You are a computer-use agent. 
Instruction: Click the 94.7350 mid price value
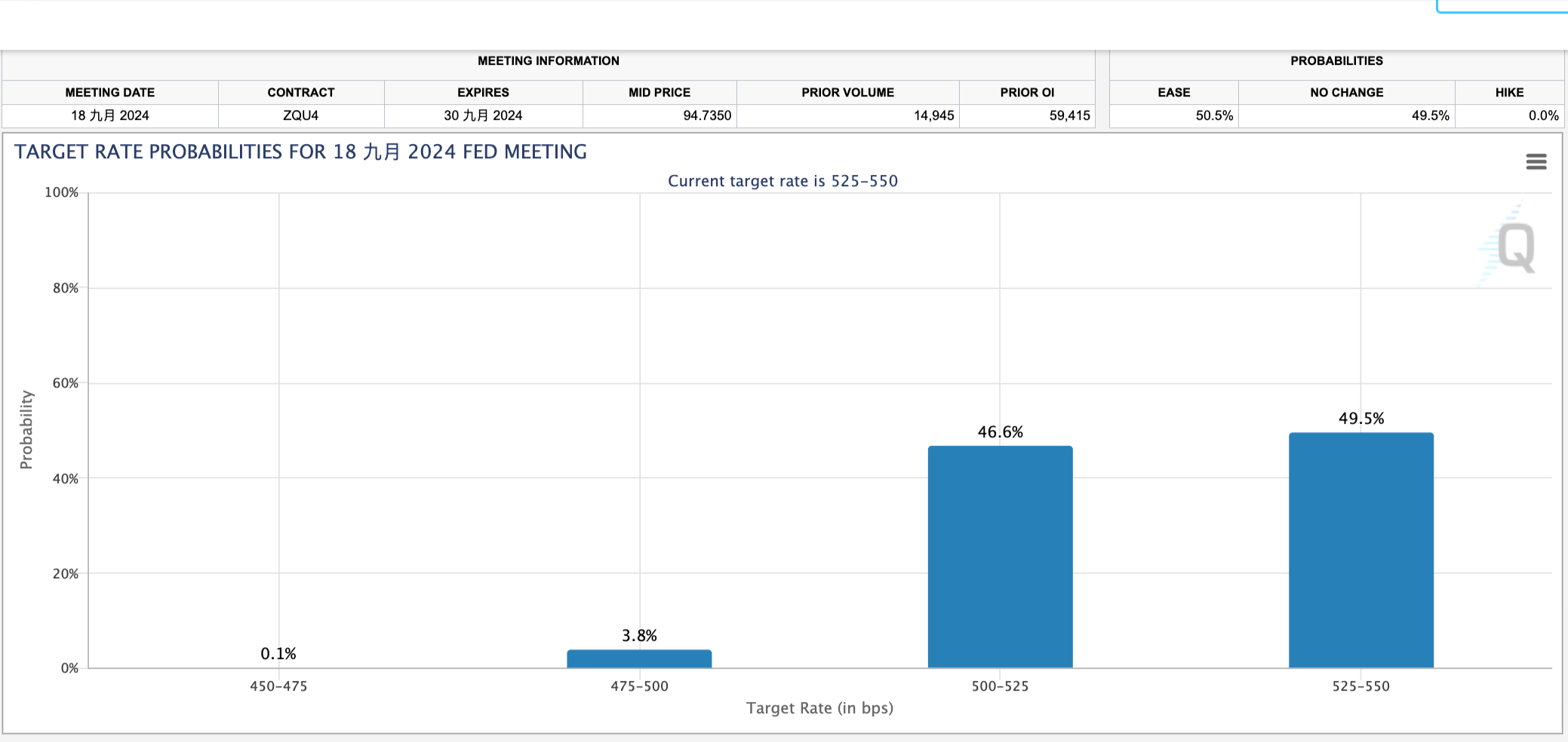[x=707, y=115]
